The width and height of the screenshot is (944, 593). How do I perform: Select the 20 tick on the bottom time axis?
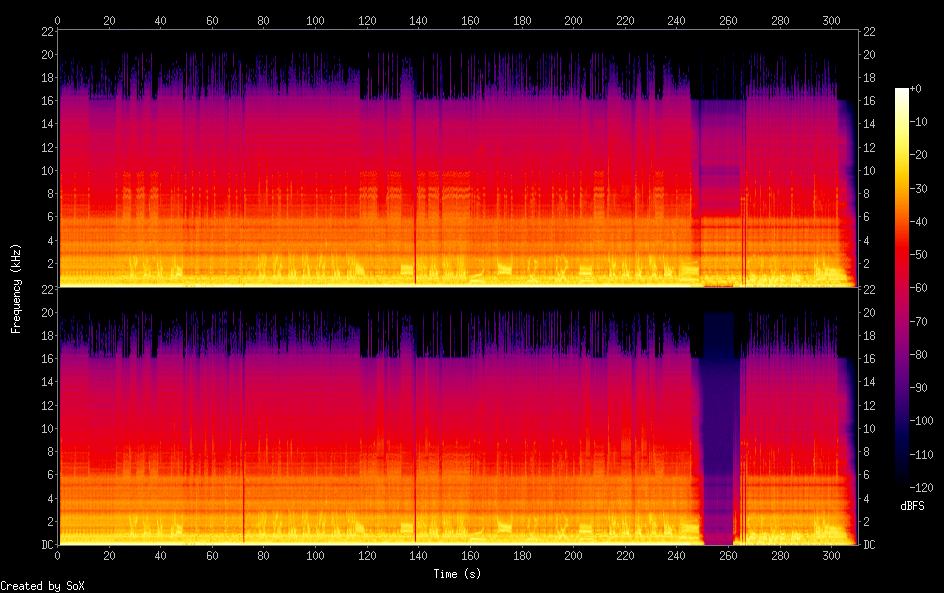[109, 554]
